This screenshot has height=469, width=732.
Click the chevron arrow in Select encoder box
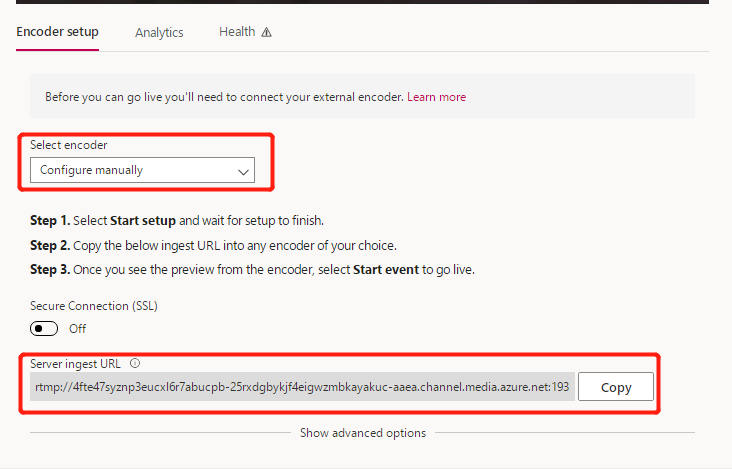[x=243, y=172]
